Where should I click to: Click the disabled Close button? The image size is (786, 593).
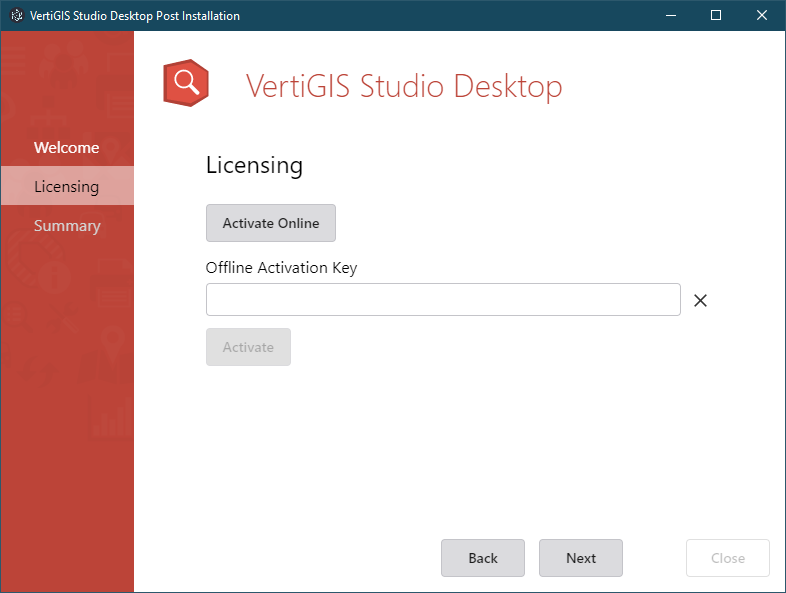(728, 558)
